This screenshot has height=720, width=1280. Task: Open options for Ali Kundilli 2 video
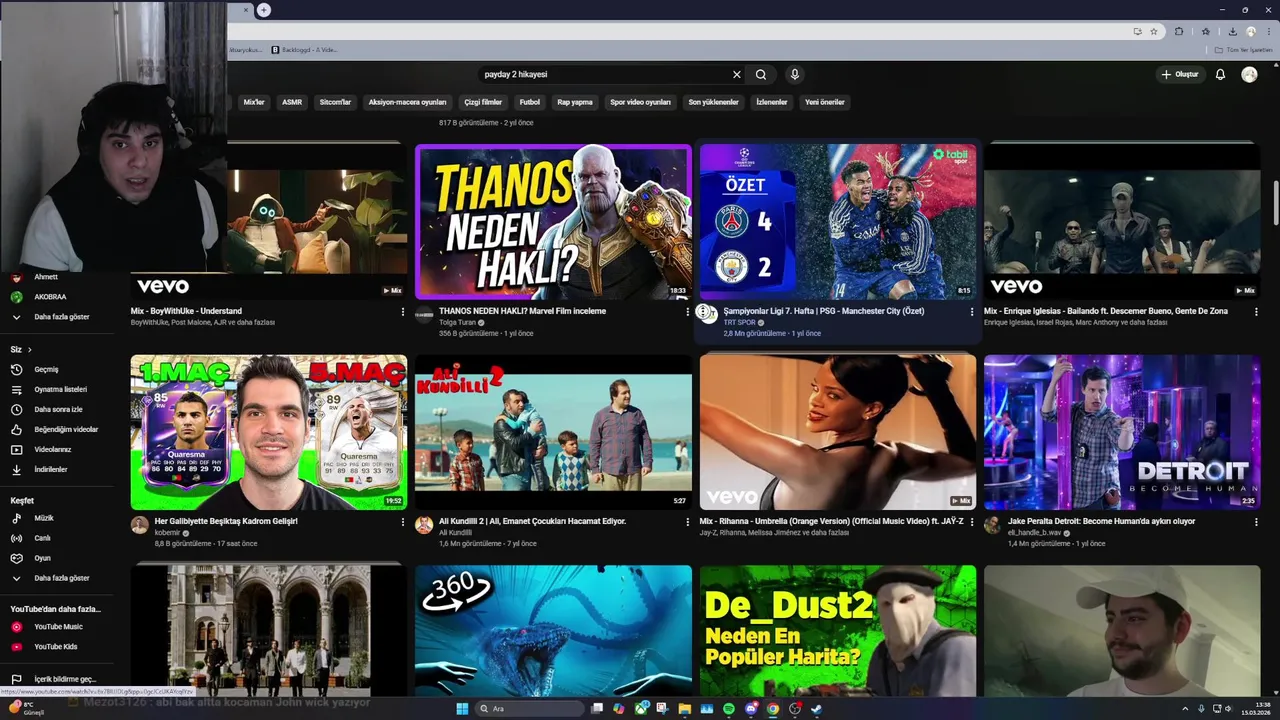pos(687,522)
